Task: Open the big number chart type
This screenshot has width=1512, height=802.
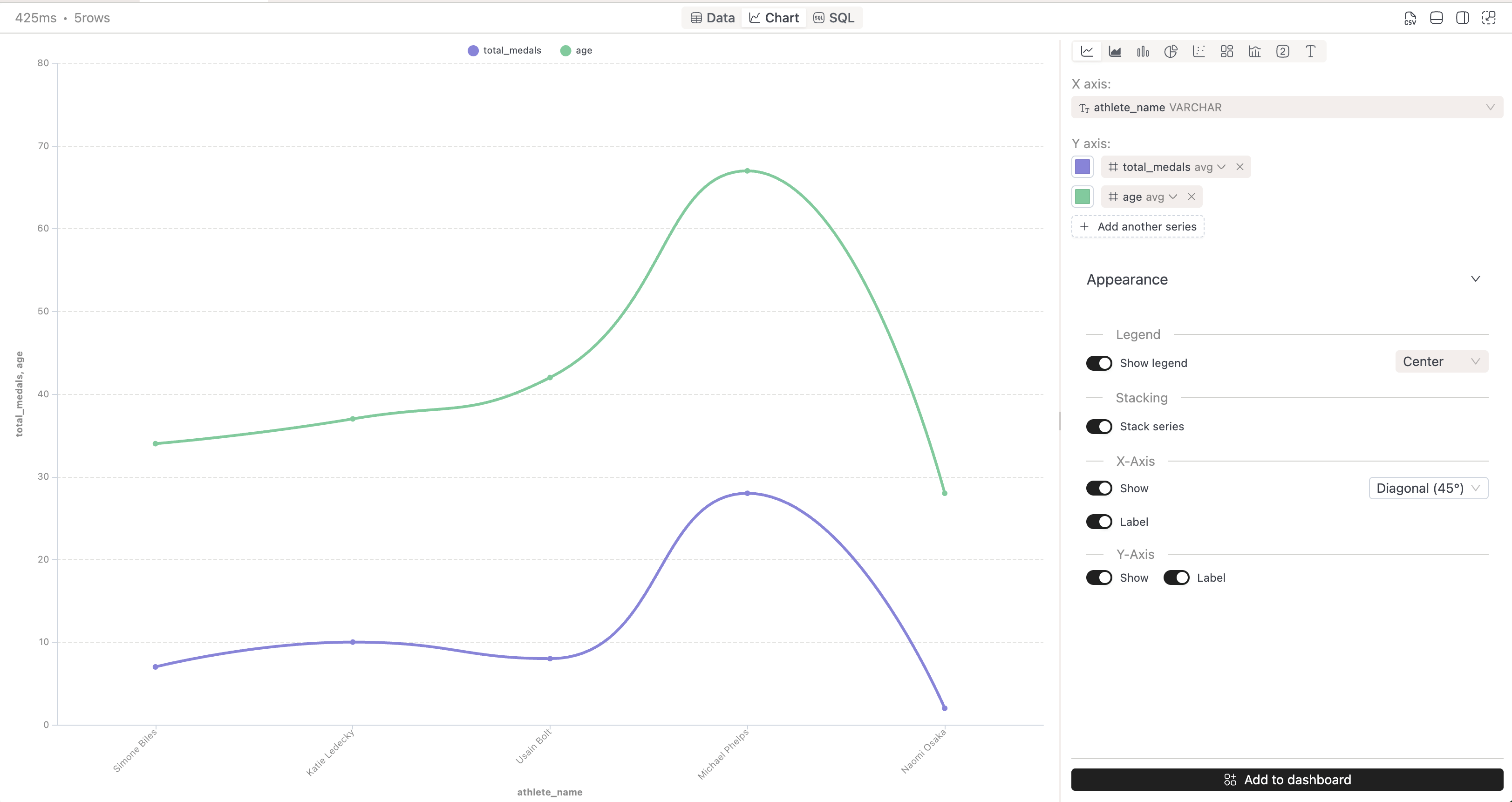Action: point(1282,51)
